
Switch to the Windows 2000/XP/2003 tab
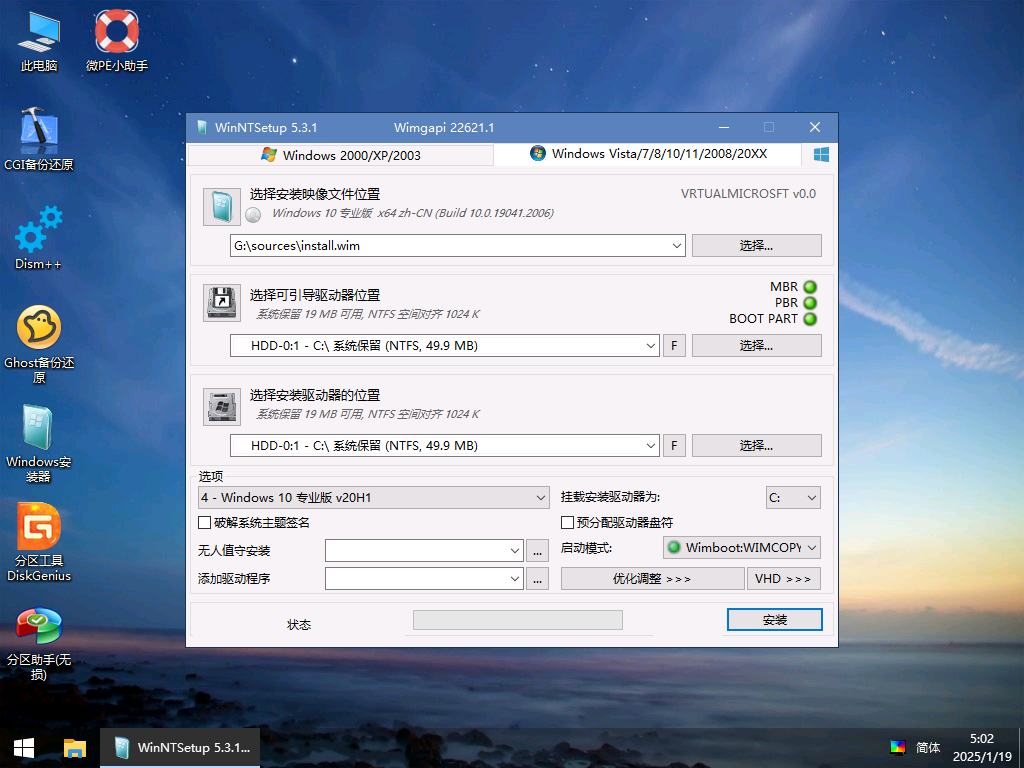(340, 155)
